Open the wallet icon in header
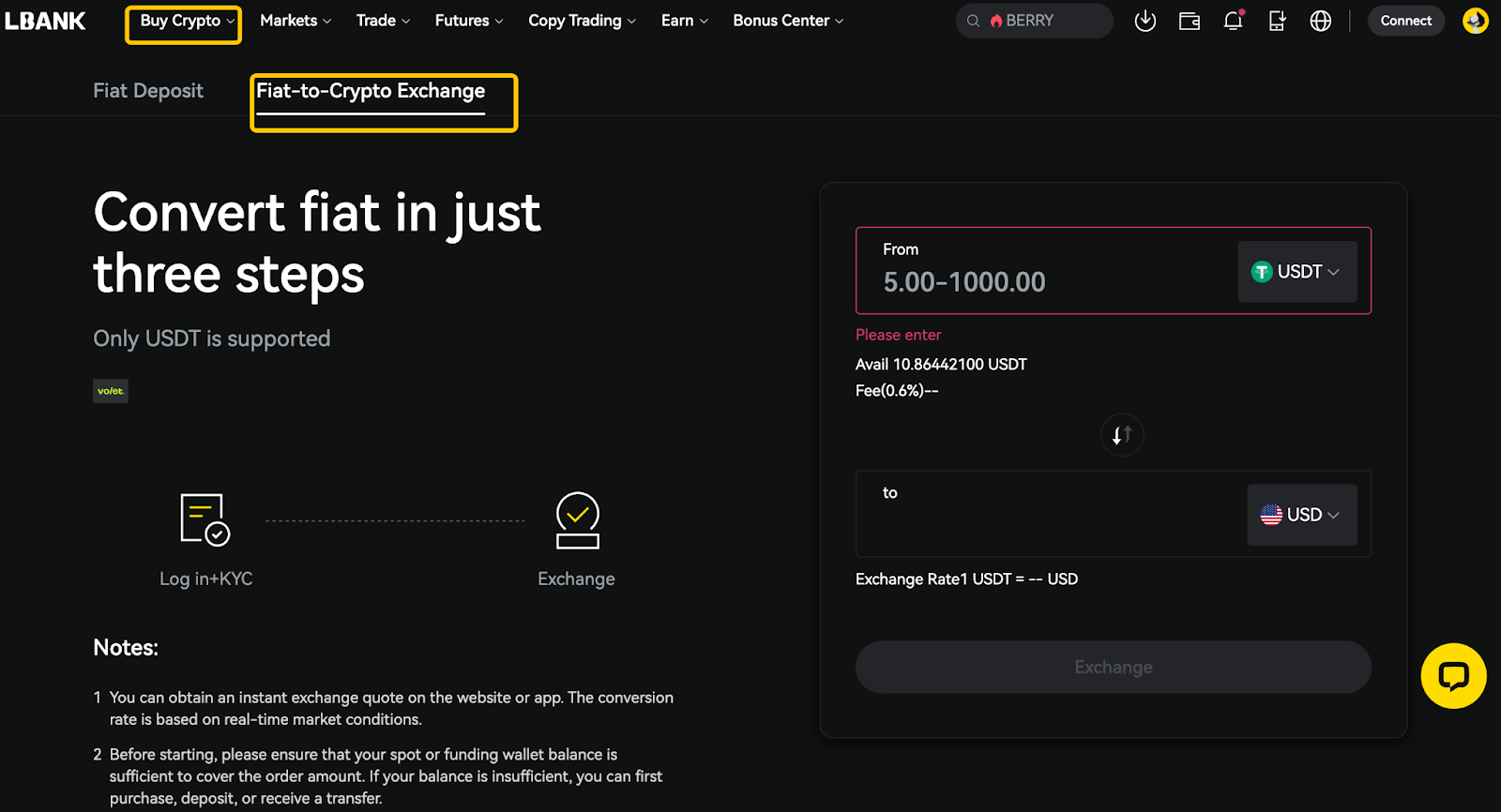 [x=1189, y=21]
